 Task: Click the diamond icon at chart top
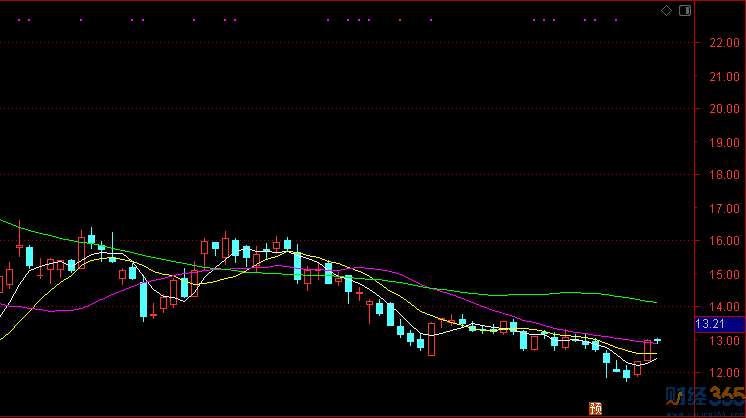click(666, 10)
